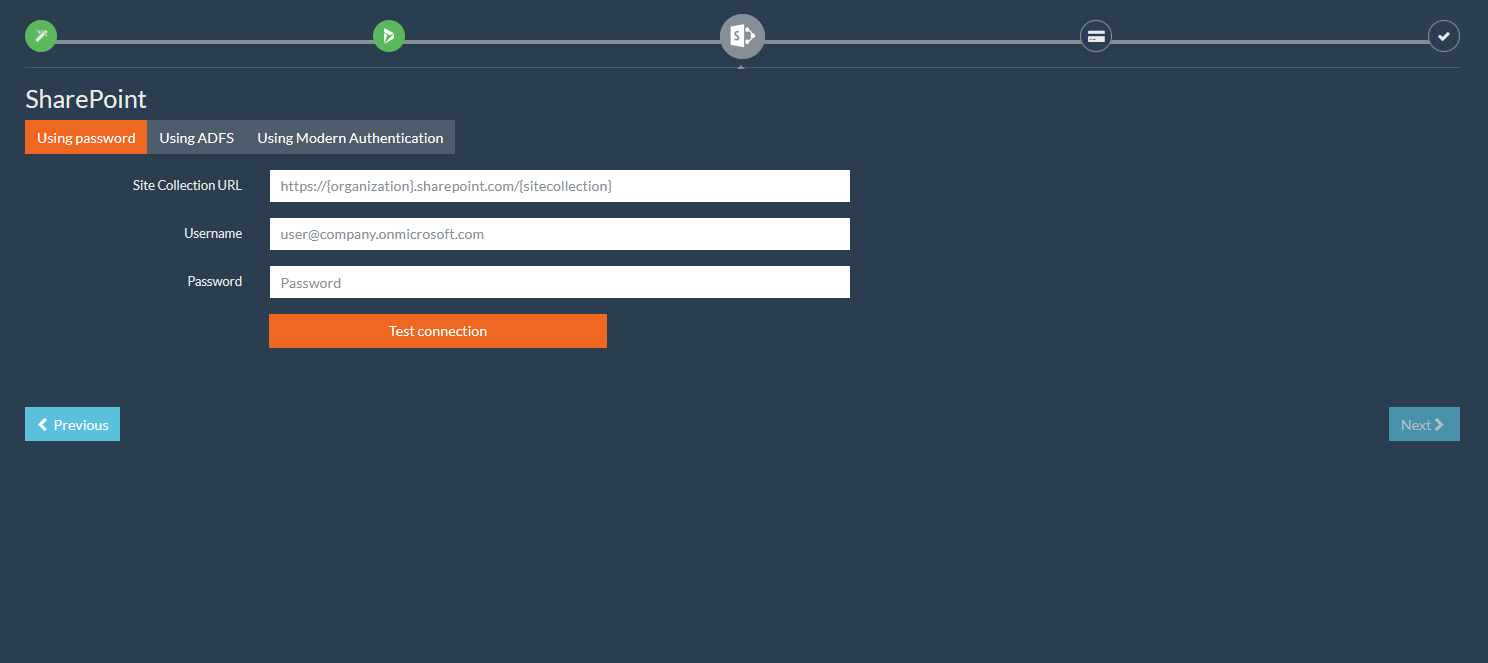
Task: Click the "Password" field label
Action: pyautogui.click(x=215, y=281)
